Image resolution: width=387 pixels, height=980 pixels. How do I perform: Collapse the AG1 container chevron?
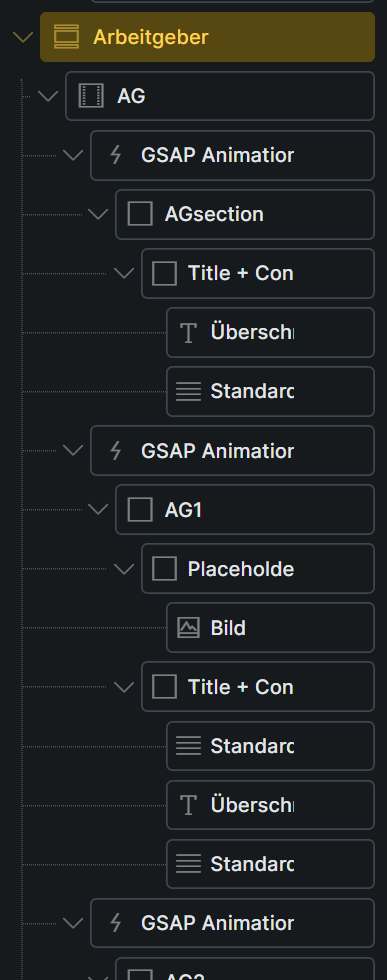coord(98,509)
